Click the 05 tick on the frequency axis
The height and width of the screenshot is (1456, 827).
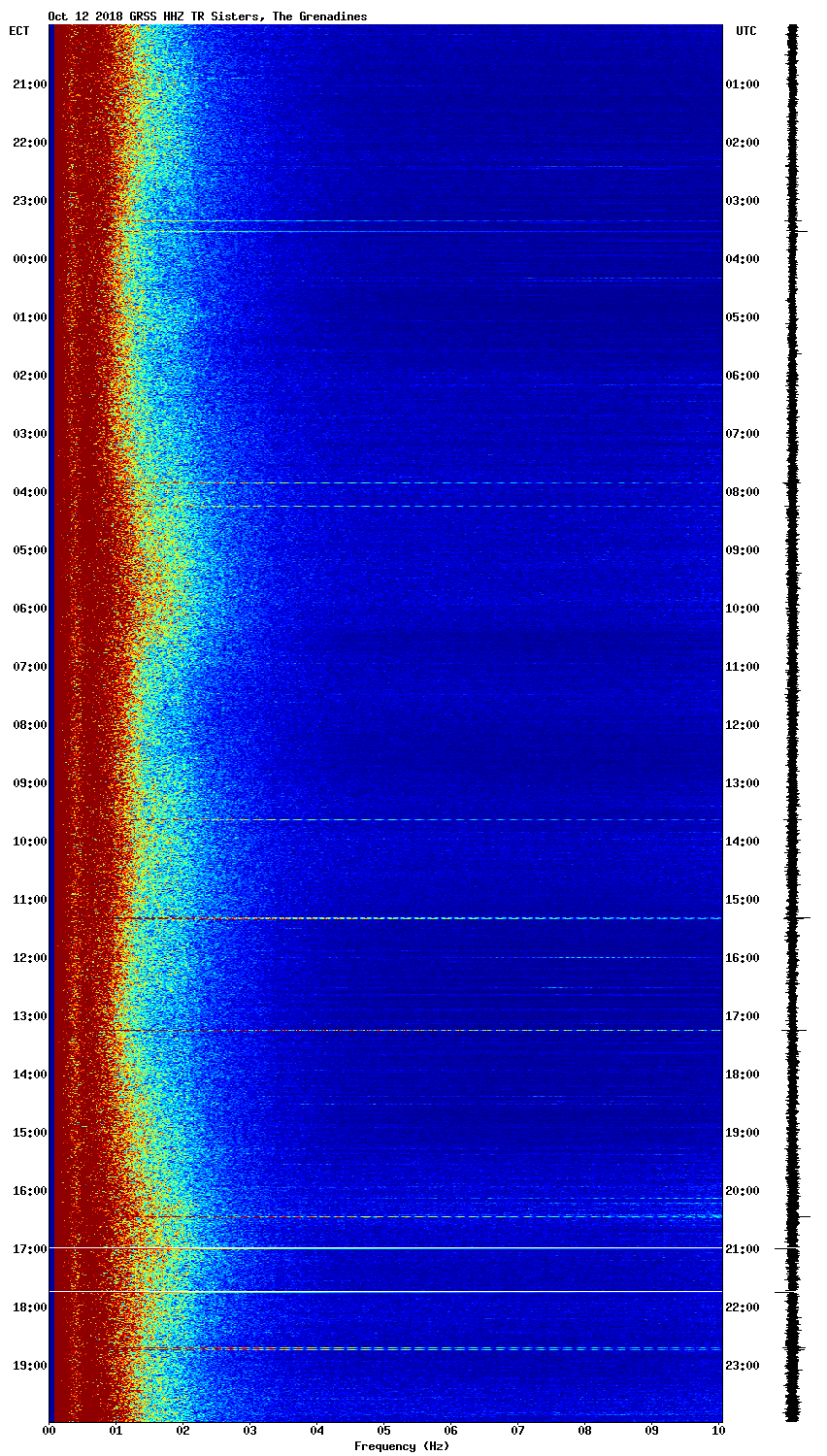(383, 1431)
